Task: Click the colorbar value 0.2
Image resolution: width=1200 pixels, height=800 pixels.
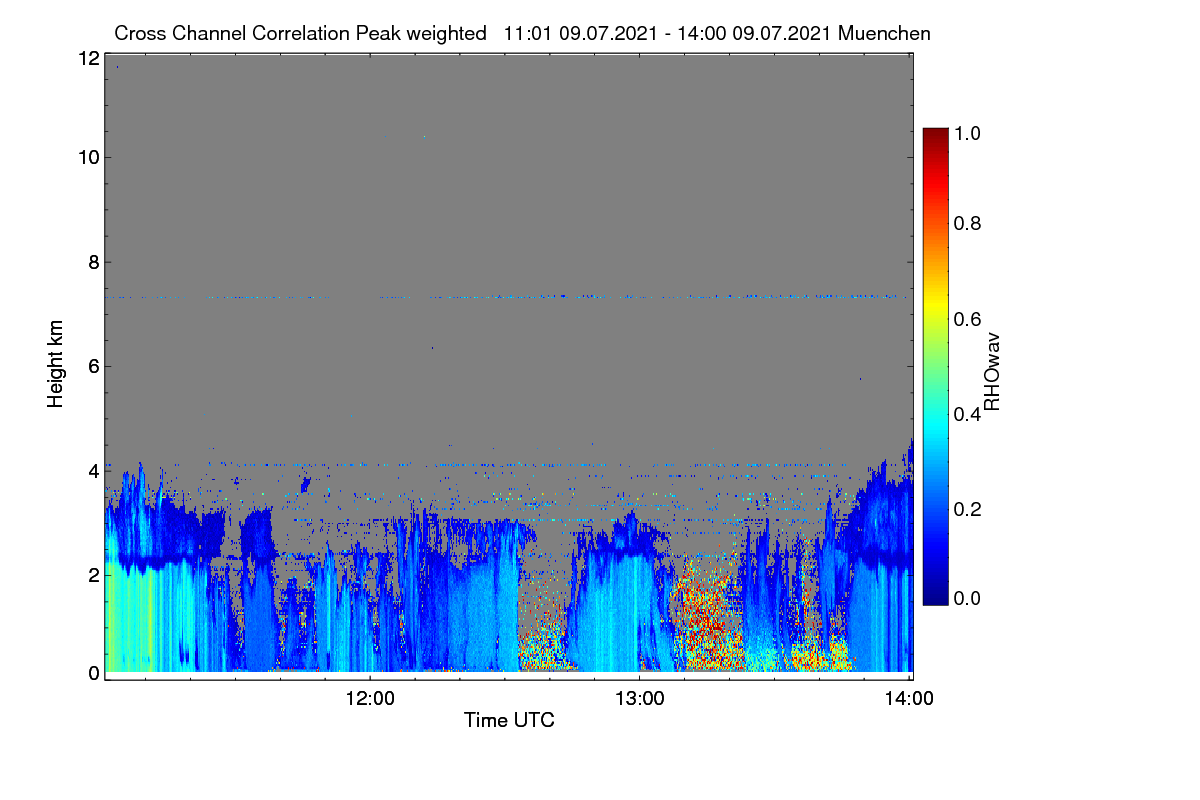Action: coord(968,509)
